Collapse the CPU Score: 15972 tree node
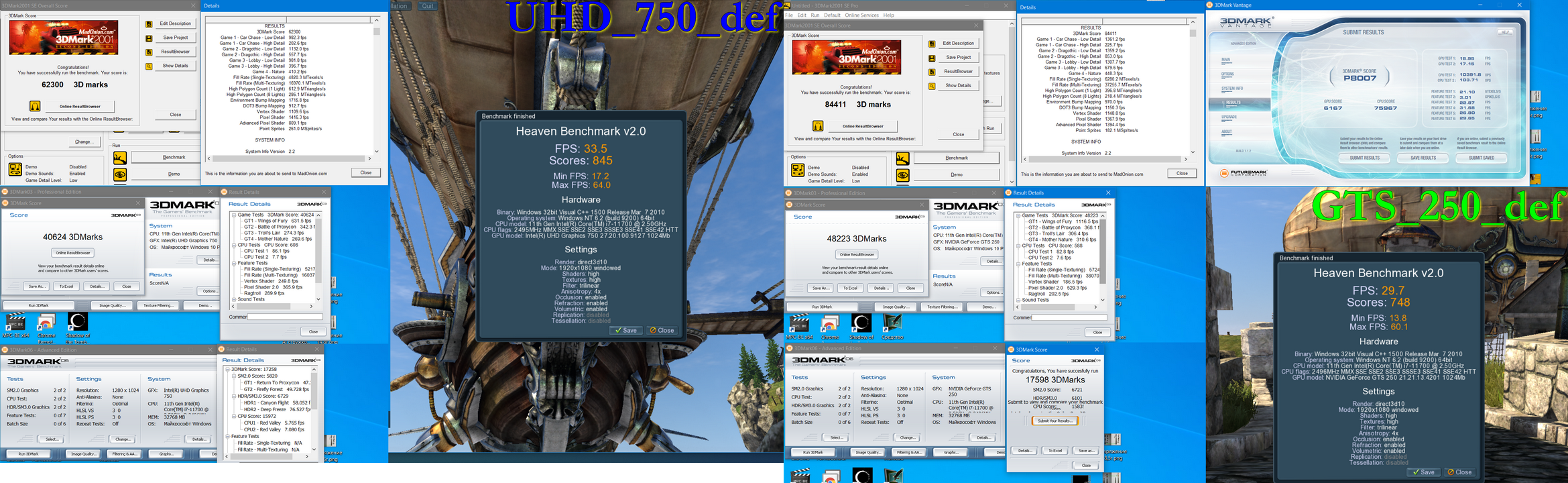Image resolution: width=1568 pixels, height=483 pixels. (x=234, y=417)
